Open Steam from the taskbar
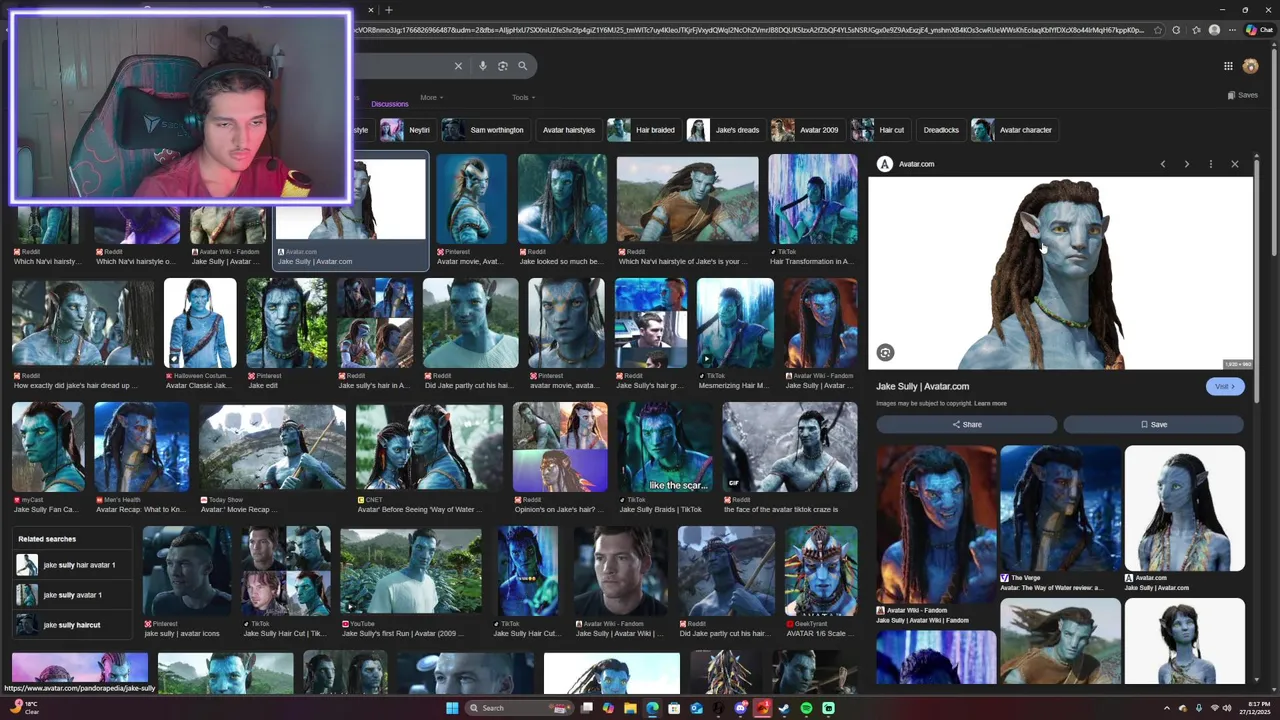This screenshot has height=720, width=1280. coord(784,708)
